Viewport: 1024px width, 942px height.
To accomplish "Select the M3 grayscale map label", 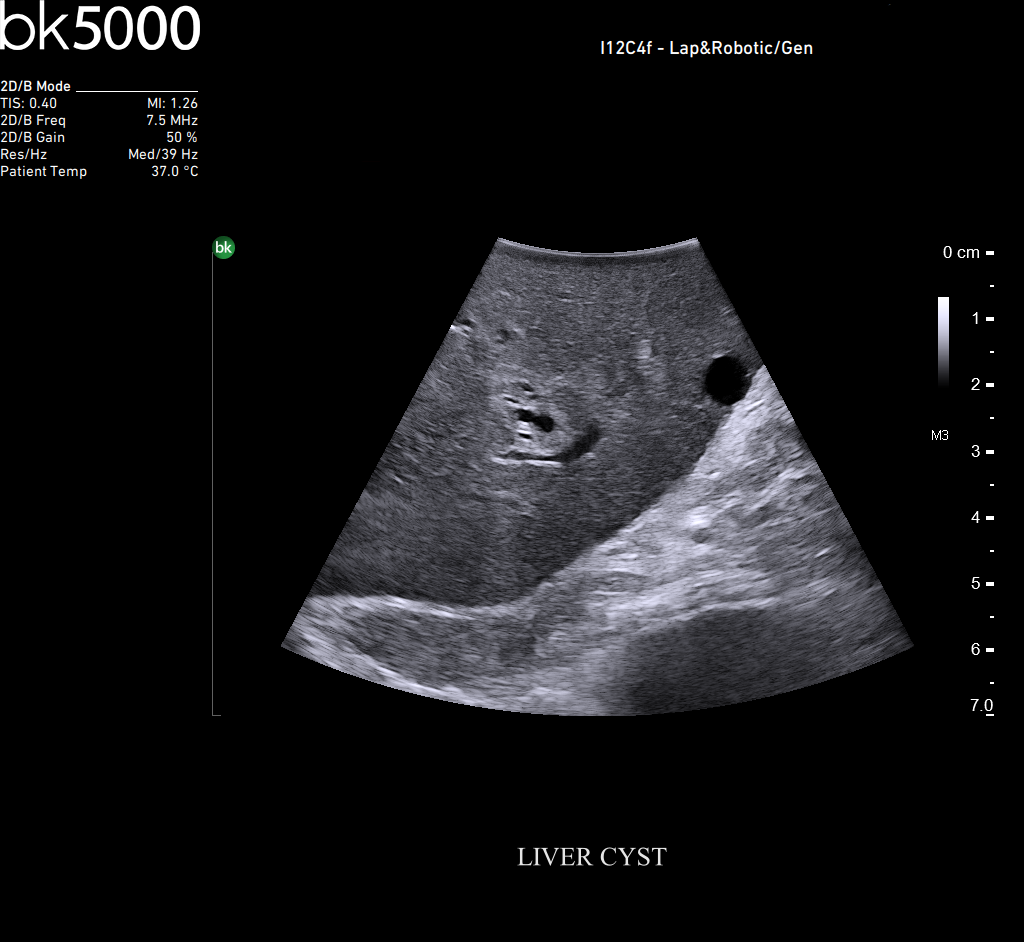I will click(x=939, y=436).
